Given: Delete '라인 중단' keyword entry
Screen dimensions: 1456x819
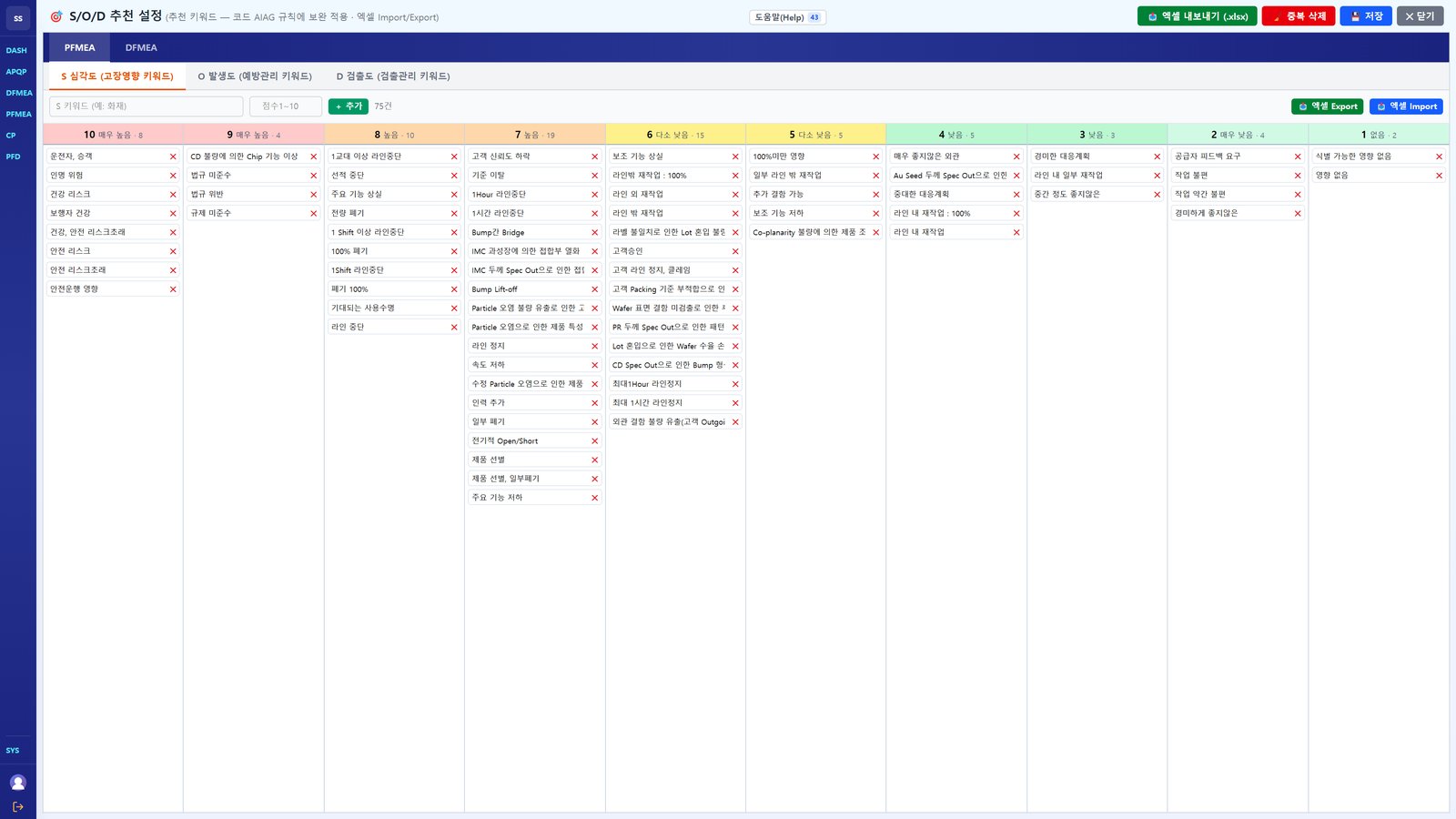Looking at the screenshot, I should 454,328.
